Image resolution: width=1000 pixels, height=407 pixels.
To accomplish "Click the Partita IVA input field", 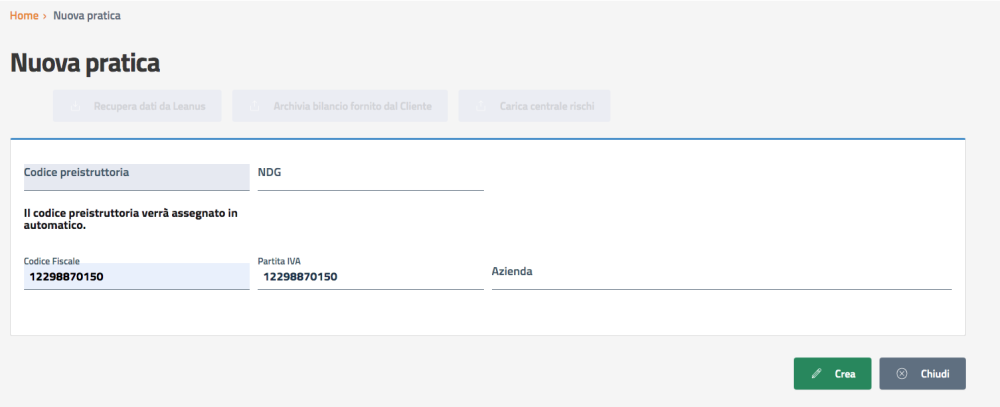I will click(370, 276).
